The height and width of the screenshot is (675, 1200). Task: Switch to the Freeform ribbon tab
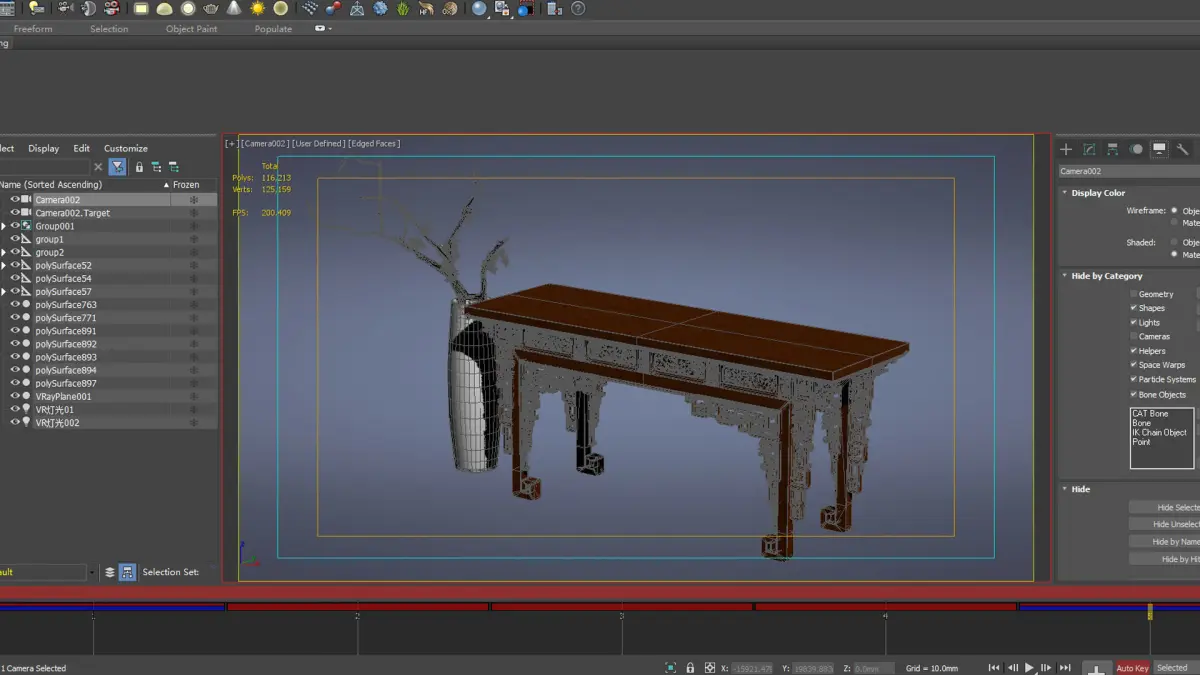[x=33, y=29]
